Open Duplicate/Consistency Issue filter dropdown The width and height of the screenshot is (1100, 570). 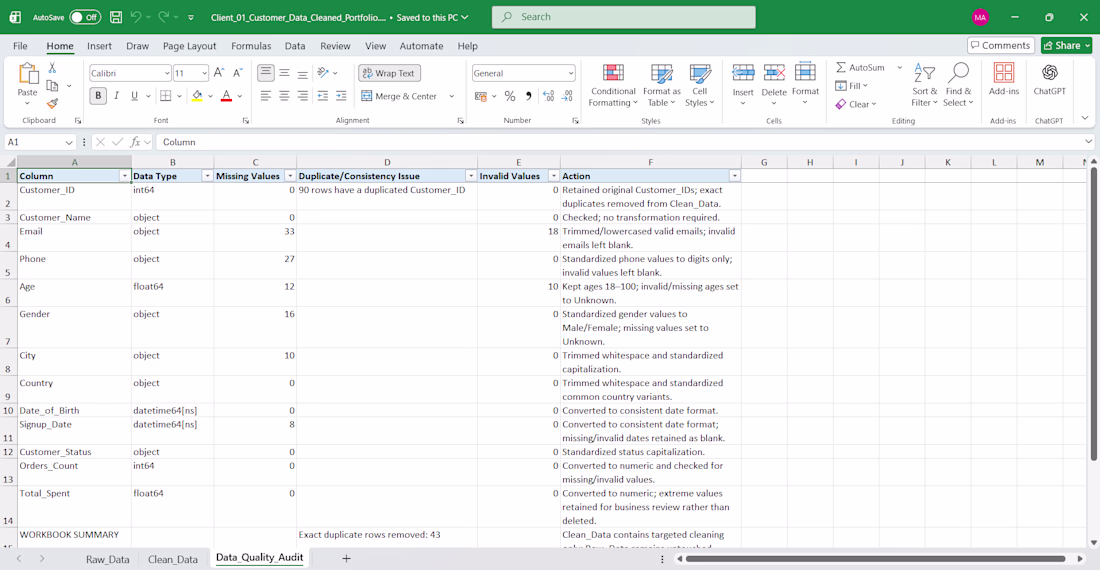coord(471,176)
